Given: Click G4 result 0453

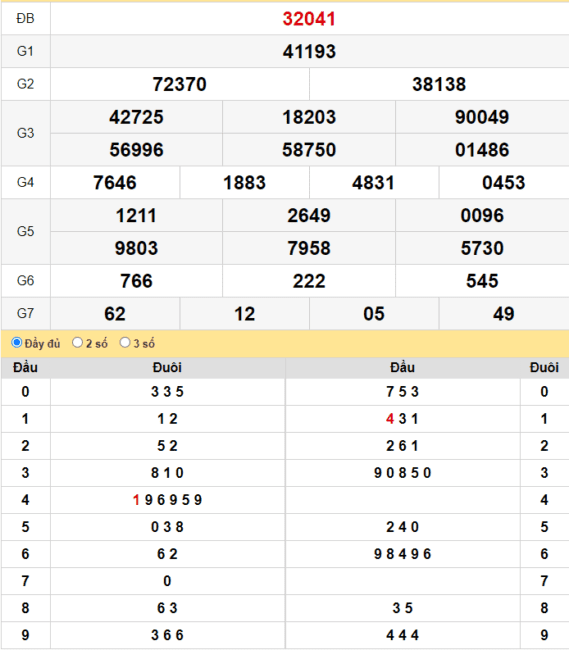Looking at the screenshot, I should (504, 182).
